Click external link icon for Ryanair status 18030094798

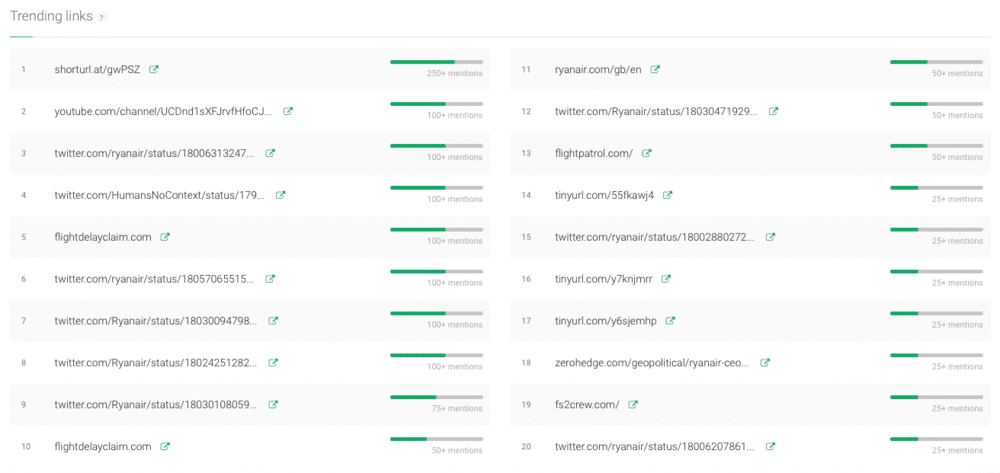click(273, 321)
